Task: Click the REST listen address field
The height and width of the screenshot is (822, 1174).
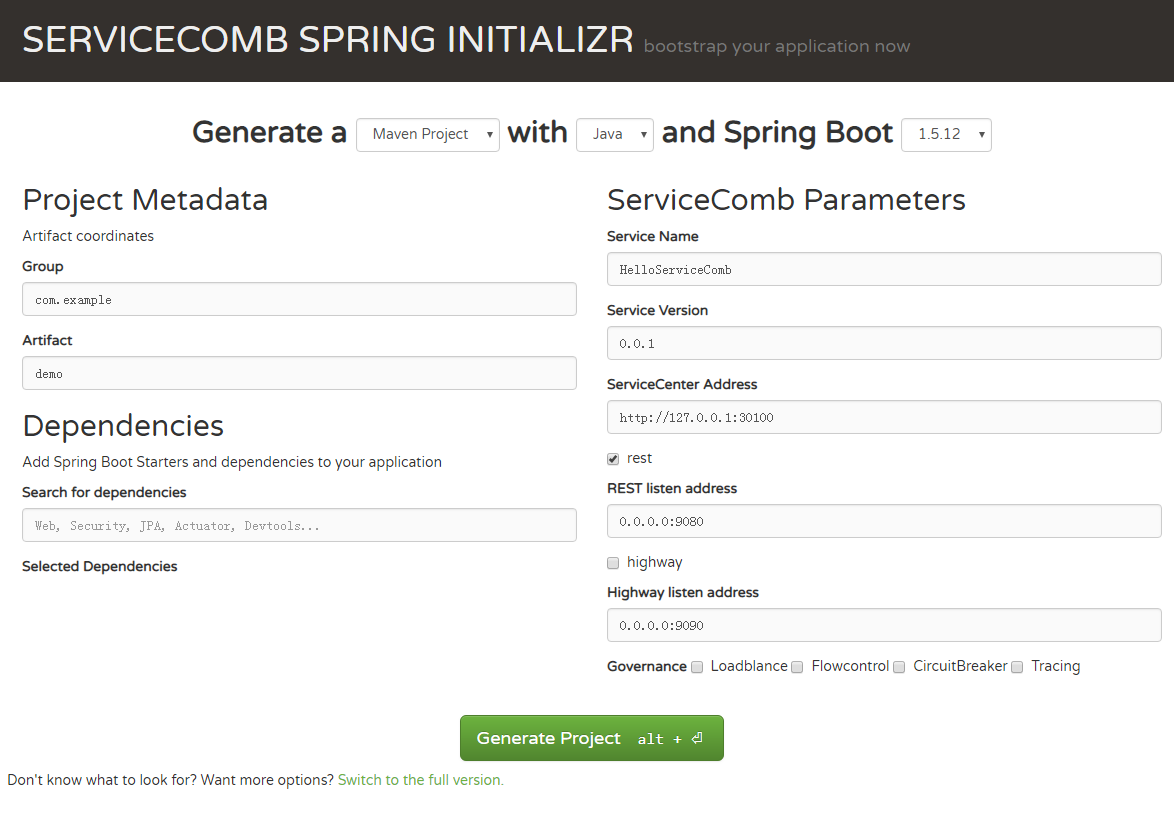Action: click(883, 521)
